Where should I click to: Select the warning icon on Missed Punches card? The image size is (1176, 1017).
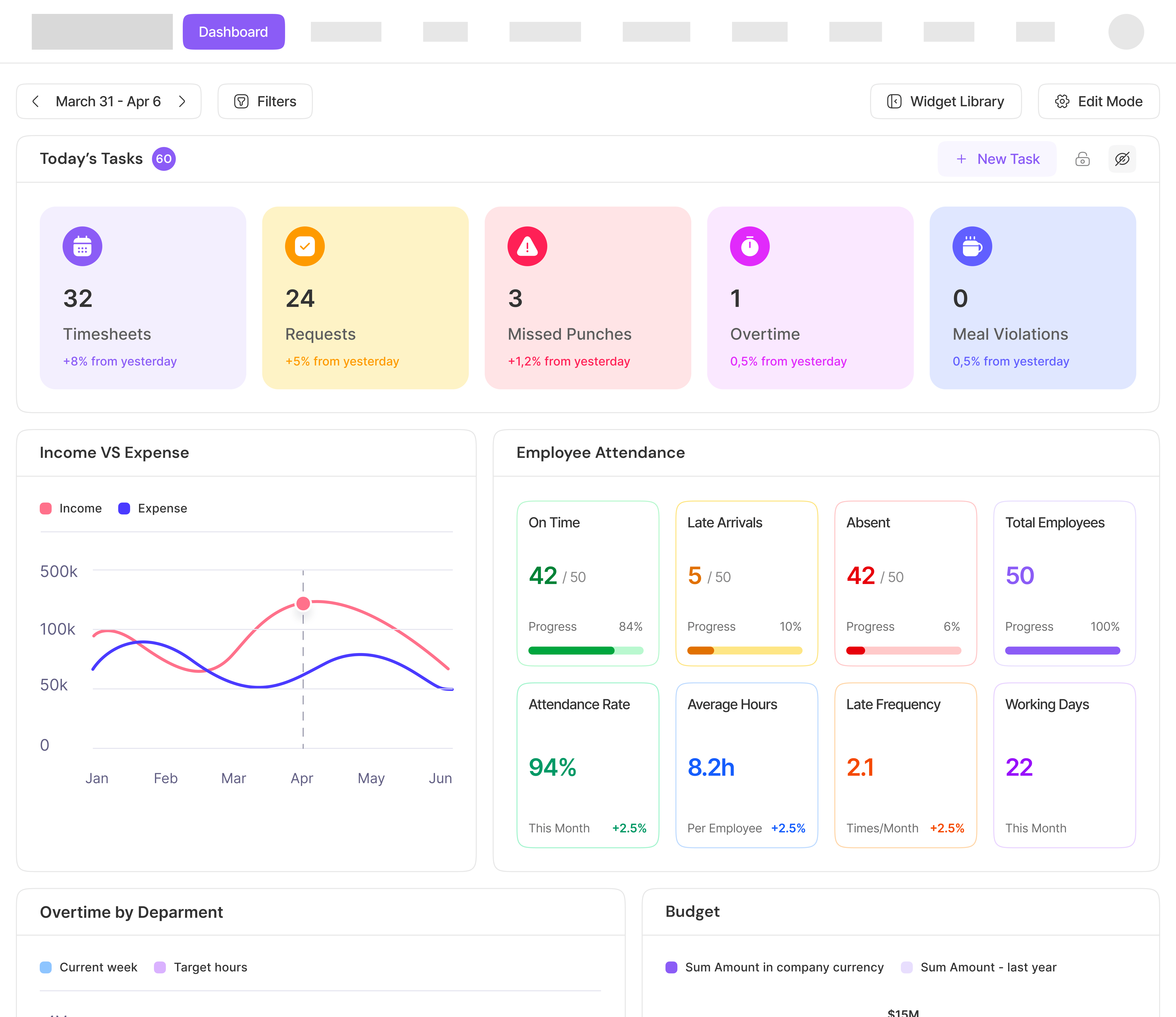(x=527, y=246)
